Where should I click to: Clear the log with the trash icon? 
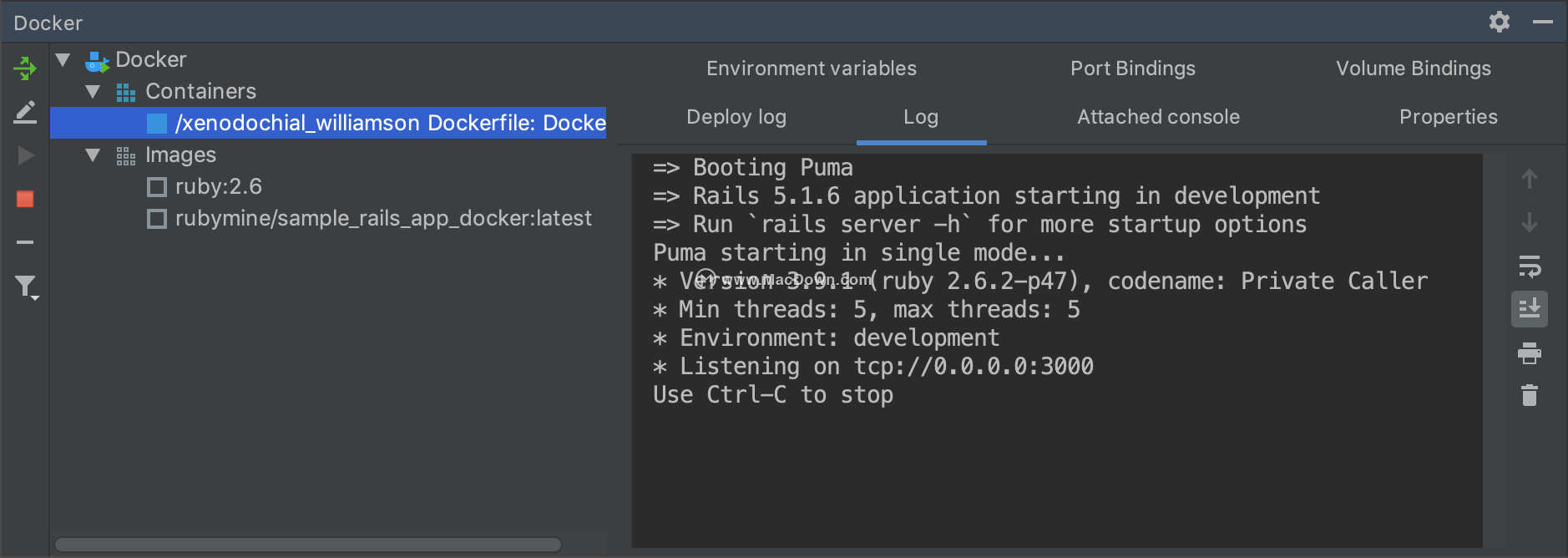point(1530,395)
